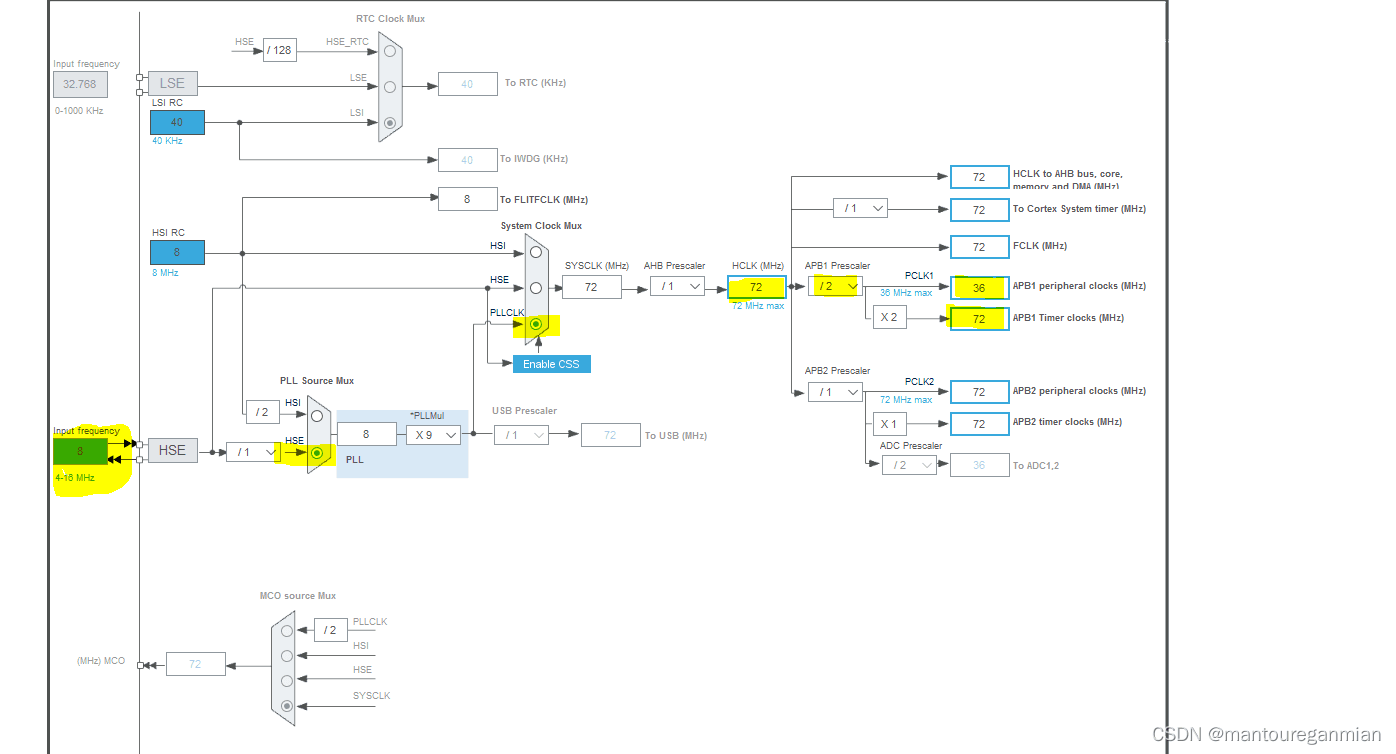The height and width of the screenshot is (754, 1396).
Task: Open the APB1 Prescaler dropdown
Action: click(835, 286)
